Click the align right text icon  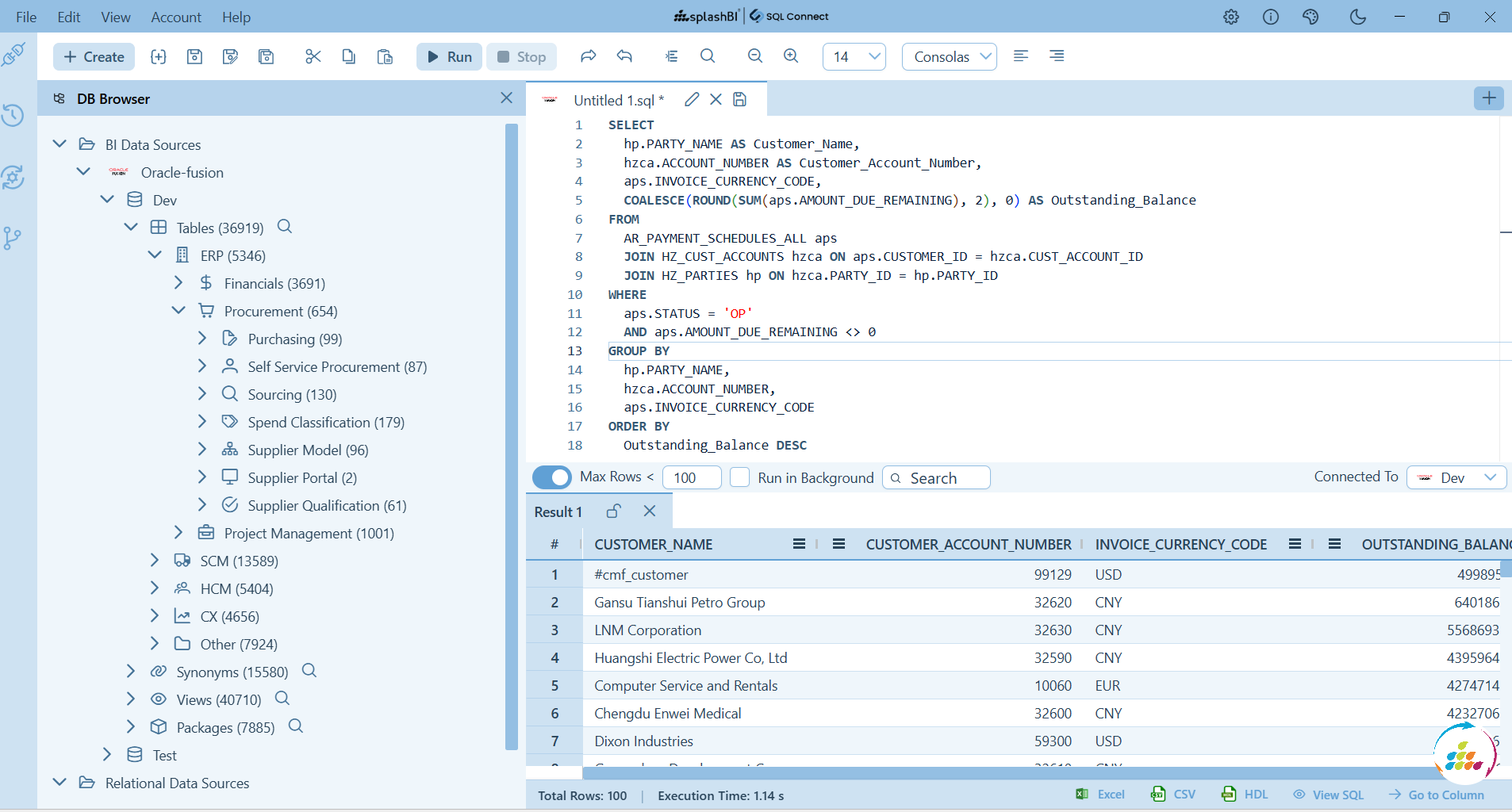[1057, 56]
